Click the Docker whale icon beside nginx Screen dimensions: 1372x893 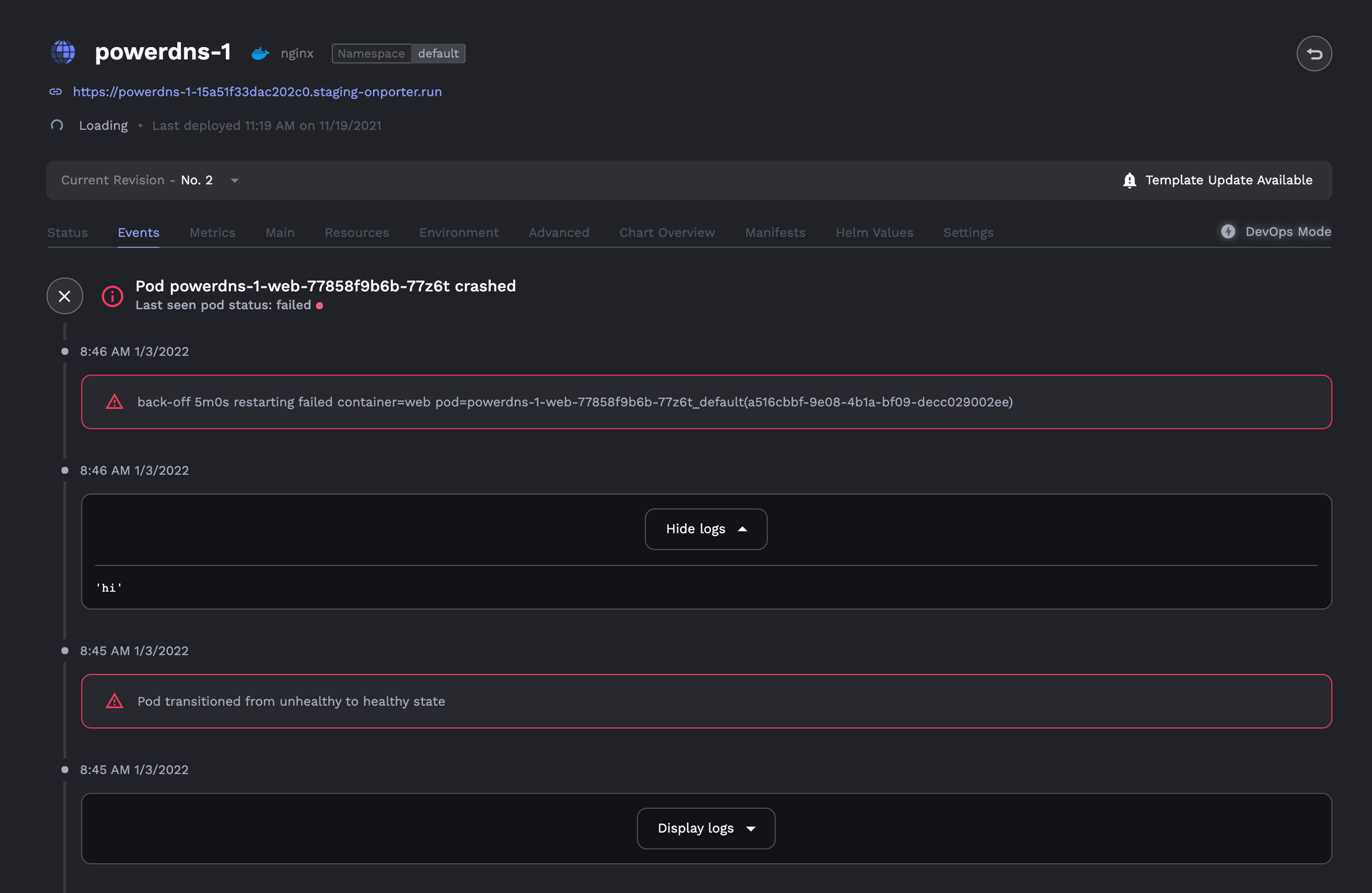tap(260, 53)
